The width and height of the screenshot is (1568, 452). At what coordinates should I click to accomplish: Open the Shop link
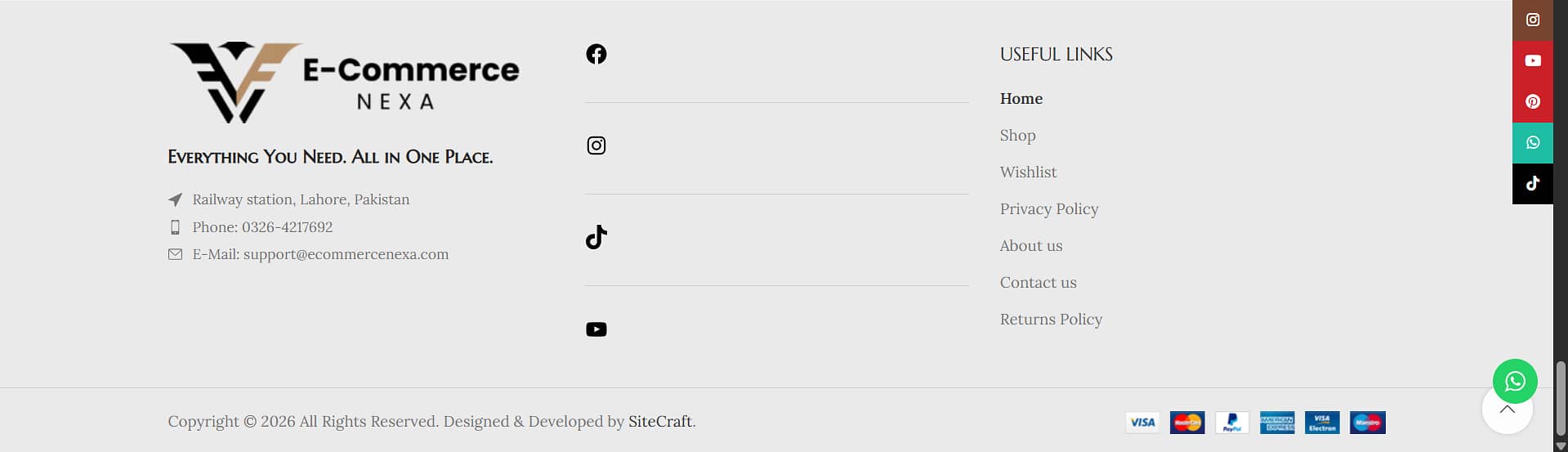tap(1017, 135)
